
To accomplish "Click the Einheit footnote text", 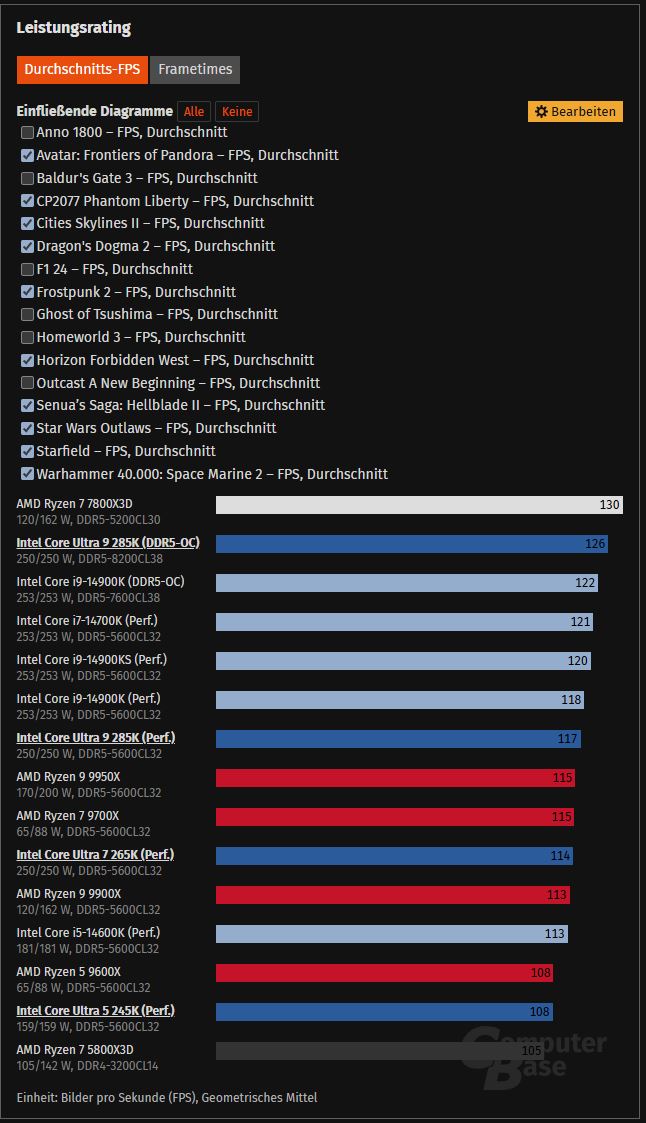I will point(167,1097).
